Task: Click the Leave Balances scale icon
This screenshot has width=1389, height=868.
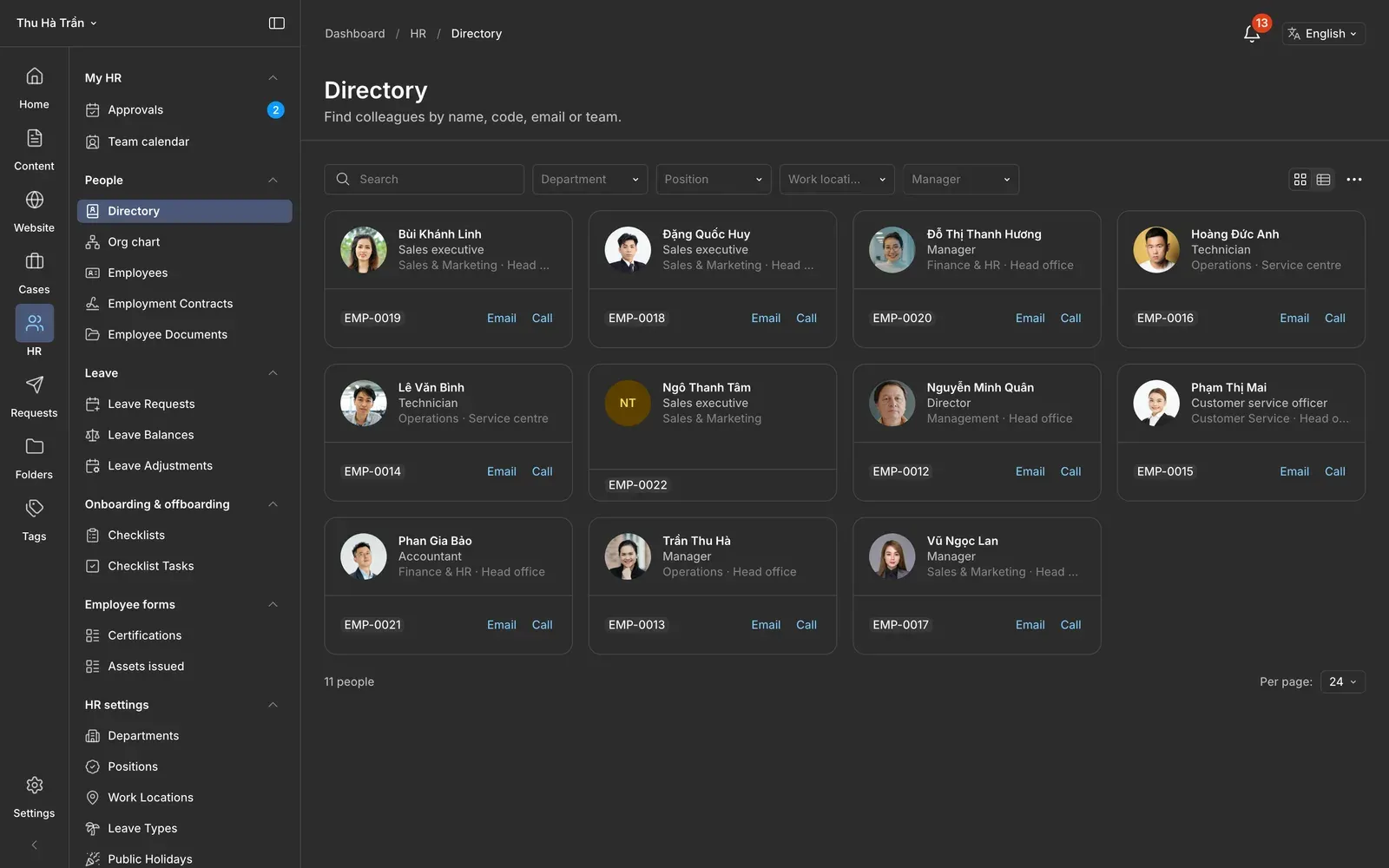Action: click(93, 435)
